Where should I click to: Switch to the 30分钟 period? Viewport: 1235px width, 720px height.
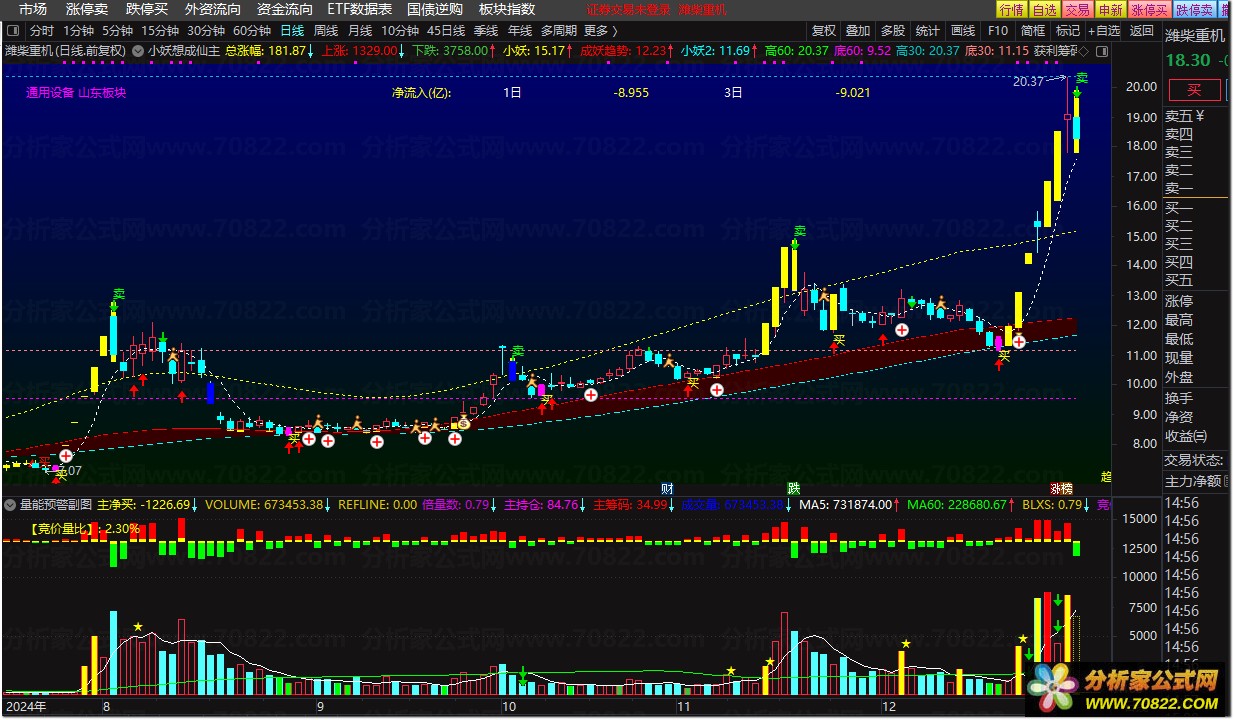click(x=206, y=30)
